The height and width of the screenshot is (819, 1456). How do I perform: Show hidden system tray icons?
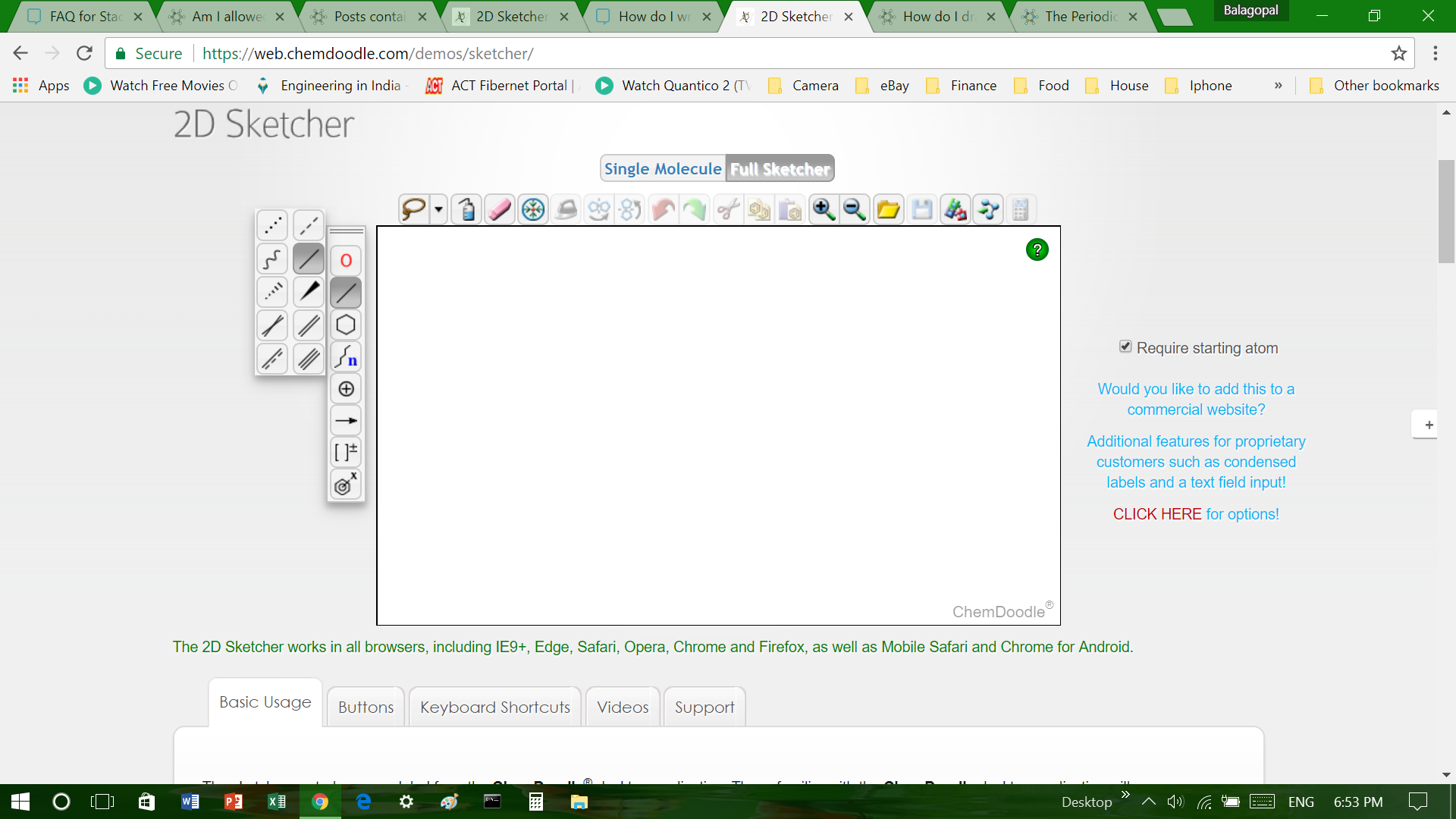point(1148,802)
